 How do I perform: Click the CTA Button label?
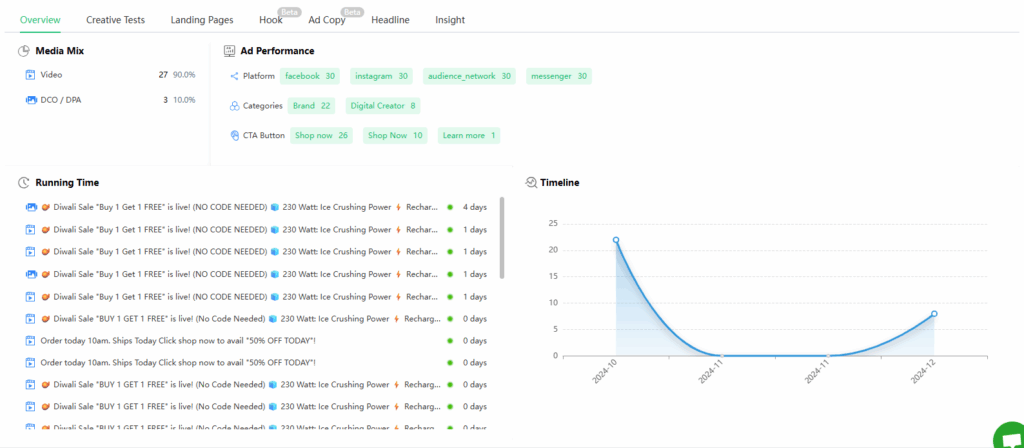point(264,135)
